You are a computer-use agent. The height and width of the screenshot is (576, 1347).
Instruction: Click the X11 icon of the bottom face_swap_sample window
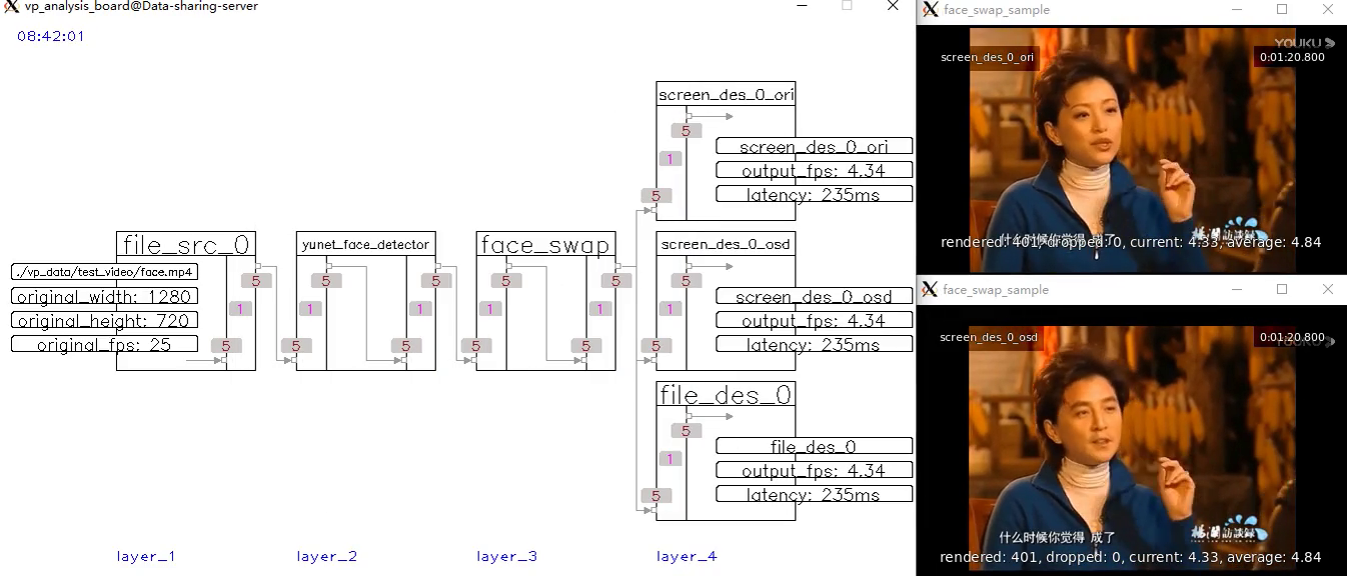[930, 289]
